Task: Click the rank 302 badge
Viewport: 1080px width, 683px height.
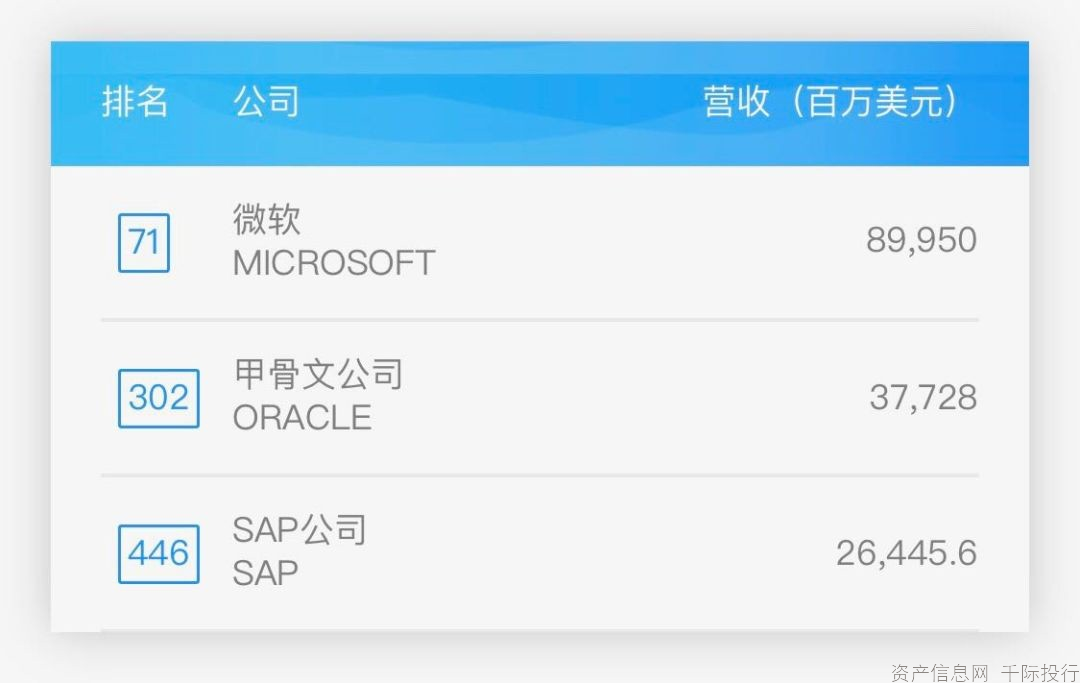Action: click(159, 399)
